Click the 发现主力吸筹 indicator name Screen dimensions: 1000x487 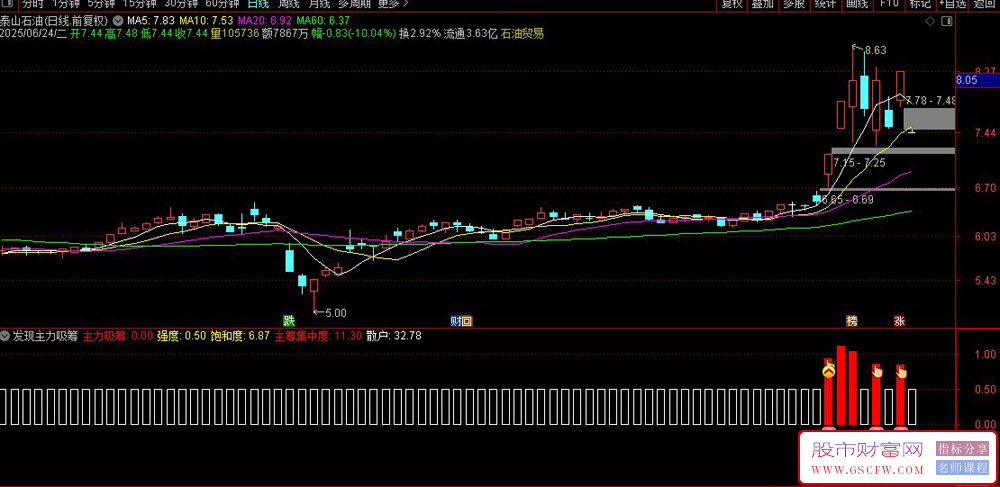click(x=45, y=336)
